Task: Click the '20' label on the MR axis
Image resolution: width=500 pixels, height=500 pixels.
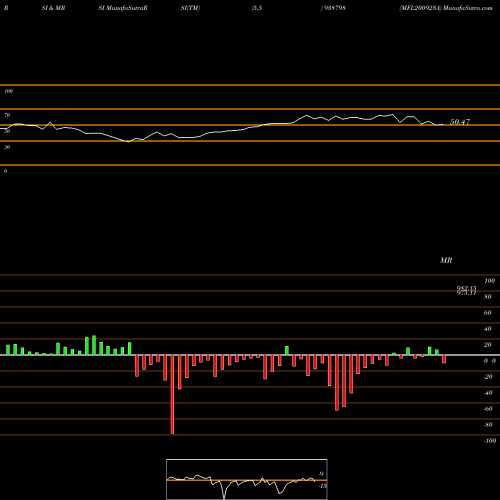Action: [x=487, y=345]
